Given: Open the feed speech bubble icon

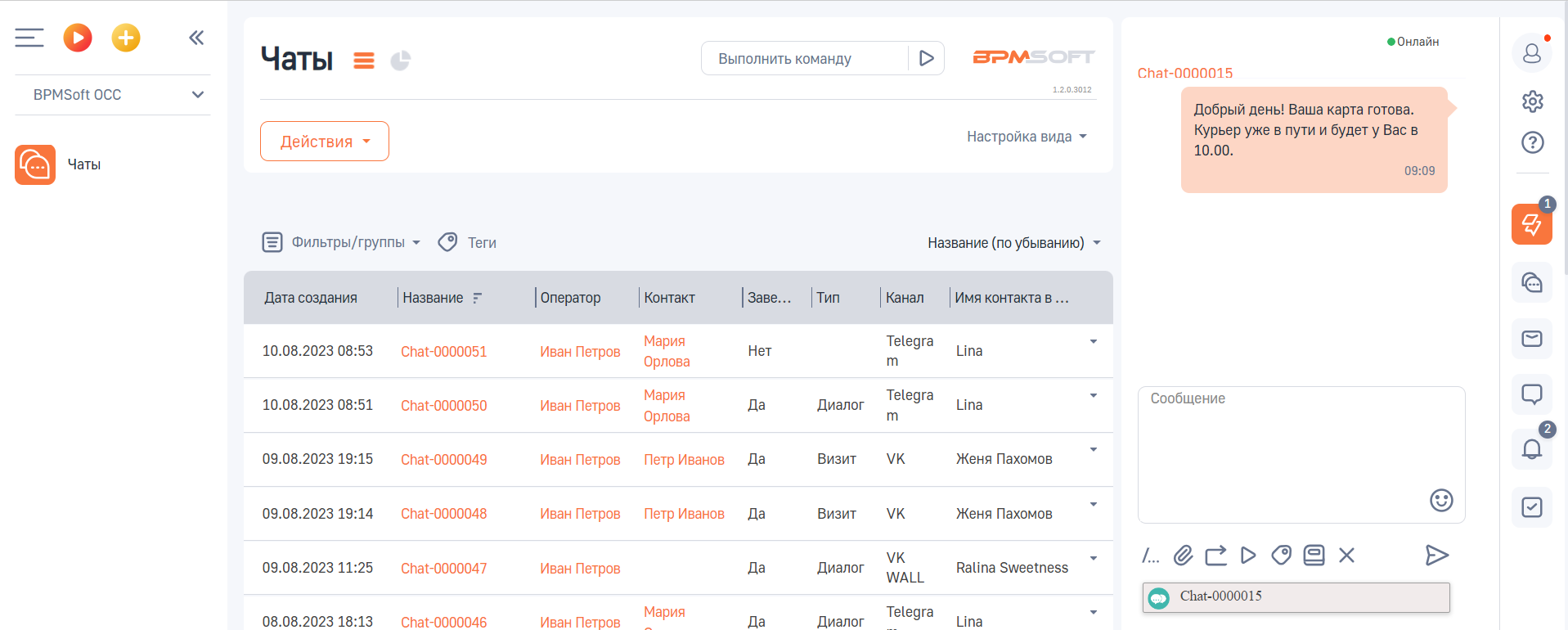Looking at the screenshot, I should (1532, 394).
